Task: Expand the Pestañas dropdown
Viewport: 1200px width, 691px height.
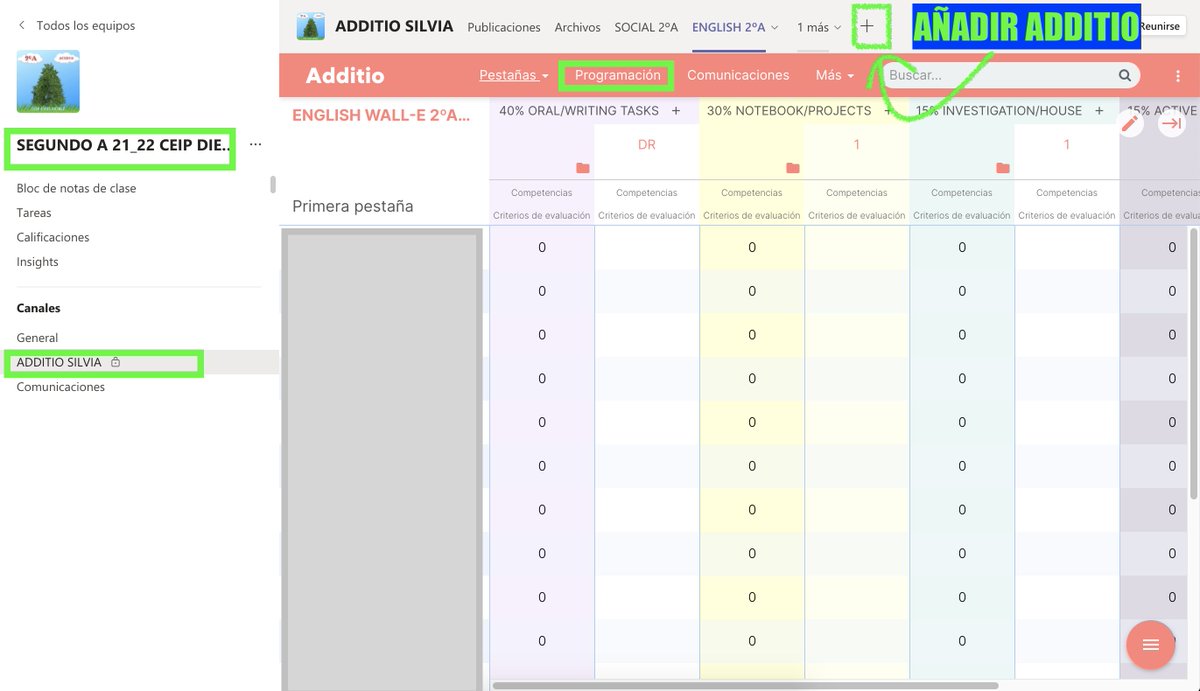Action: point(514,75)
